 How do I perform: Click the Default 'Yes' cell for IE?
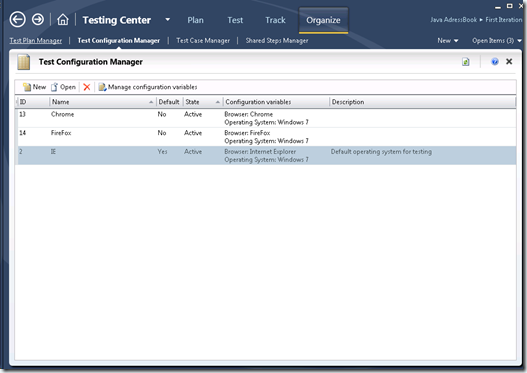click(162, 152)
